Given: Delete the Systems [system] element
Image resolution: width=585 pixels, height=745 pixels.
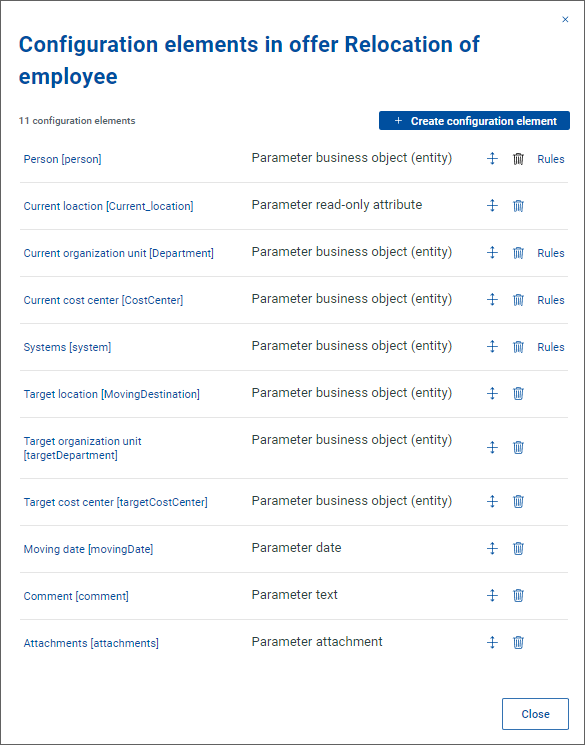Looking at the screenshot, I should pos(518,347).
